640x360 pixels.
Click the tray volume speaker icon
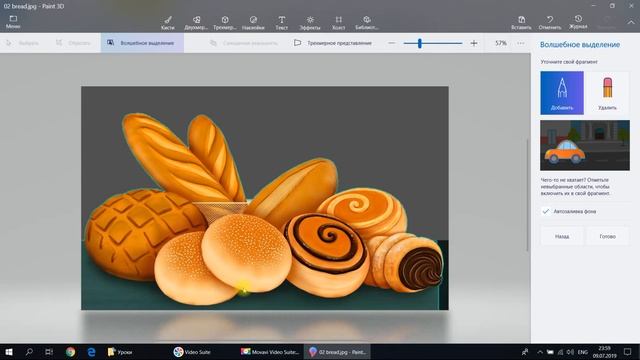570,352
